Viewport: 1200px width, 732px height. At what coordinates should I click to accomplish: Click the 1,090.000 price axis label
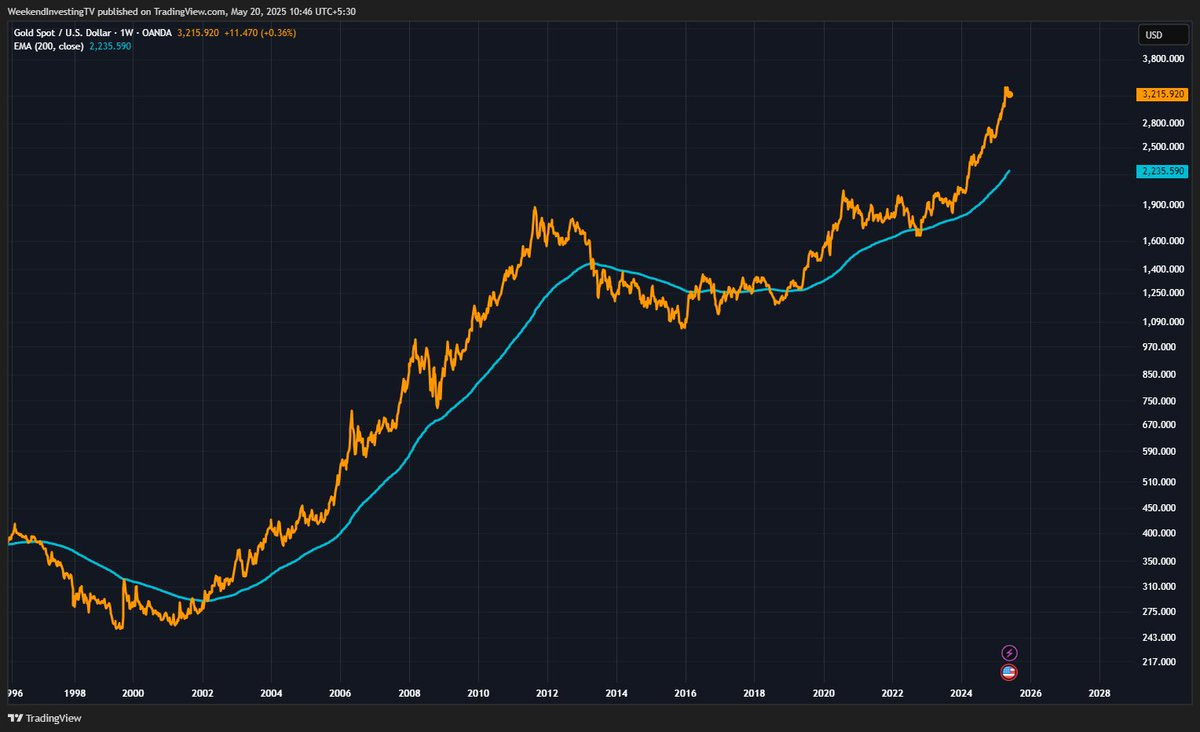(1163, 322)
